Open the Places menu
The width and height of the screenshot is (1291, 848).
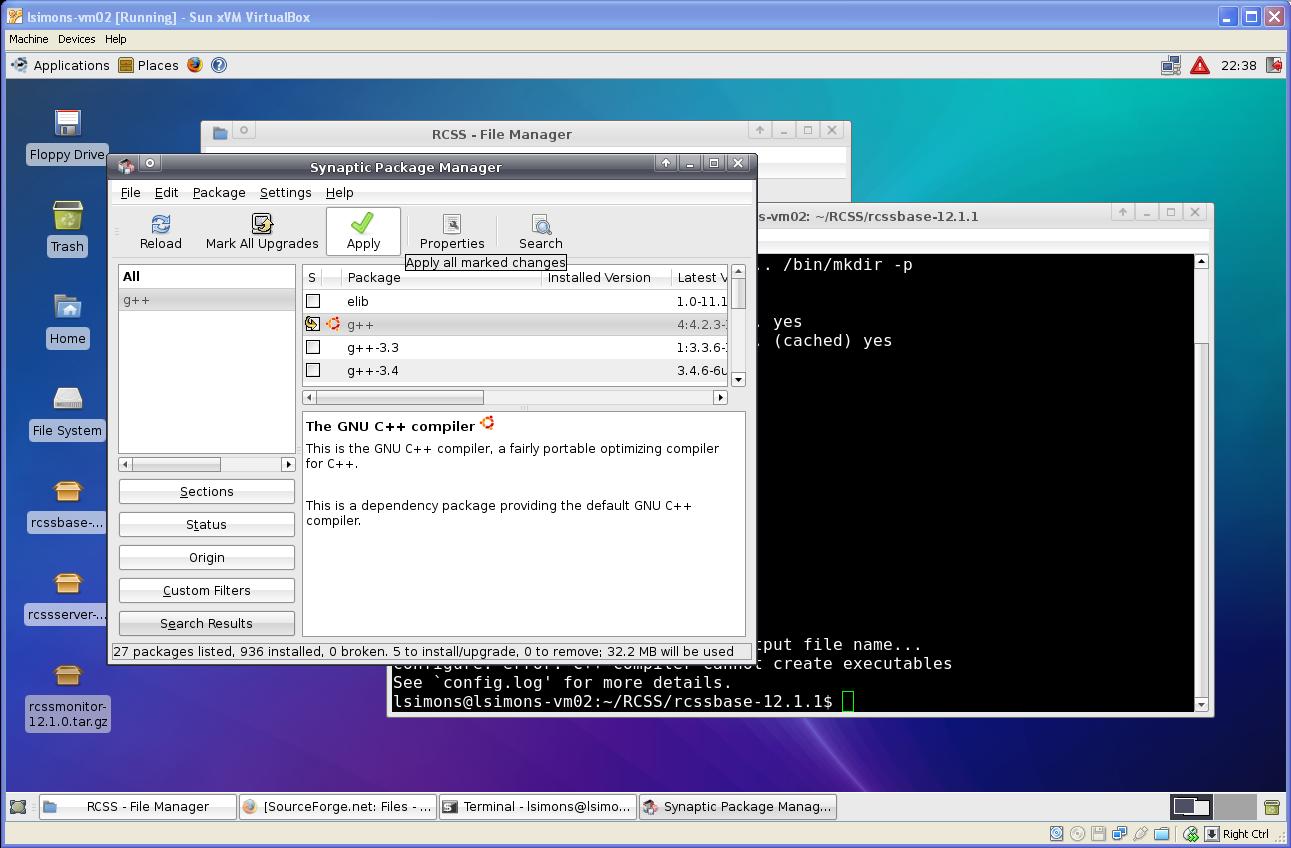coord(148,65)
